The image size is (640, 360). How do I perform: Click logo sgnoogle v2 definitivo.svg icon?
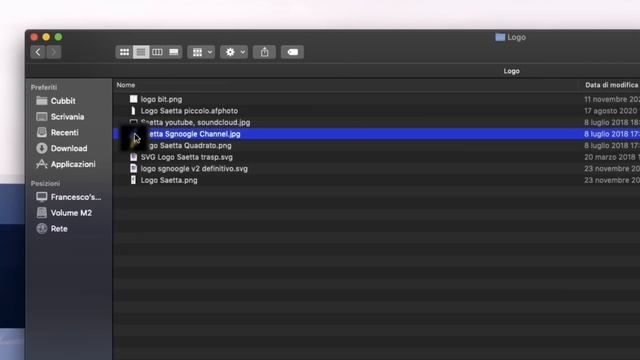[133, 169]
